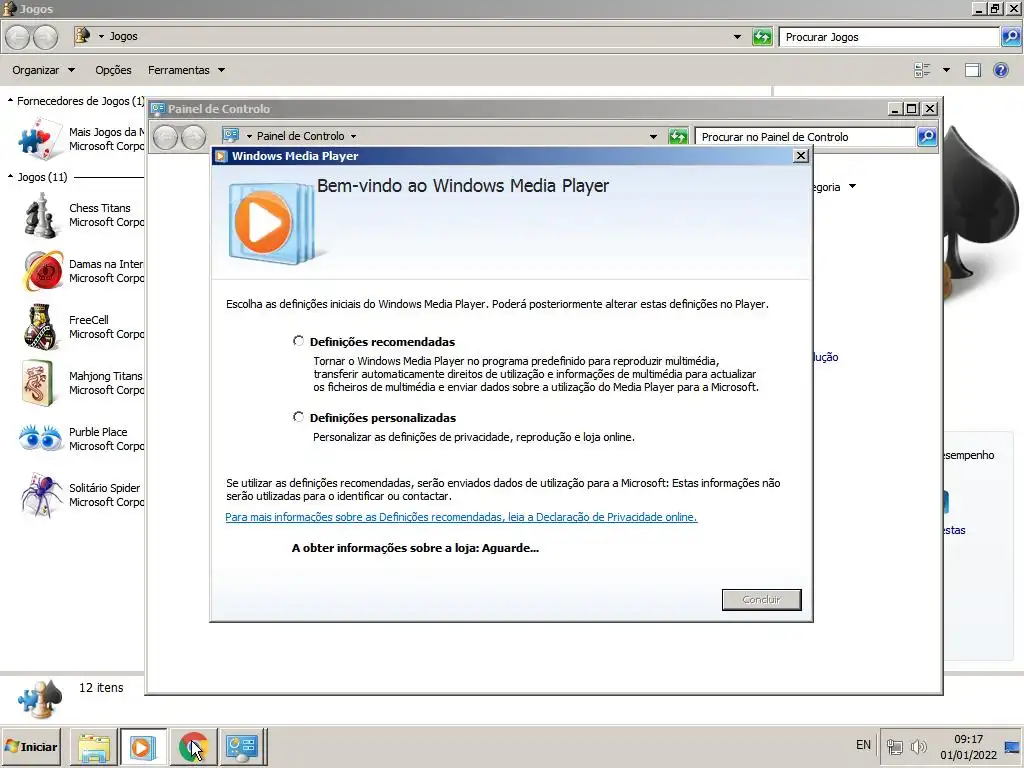Screen dimensions: 1024x768
Task: Click the show desktop icon beside the clock
Action: pyautogui.click(x=1012, y=746)
